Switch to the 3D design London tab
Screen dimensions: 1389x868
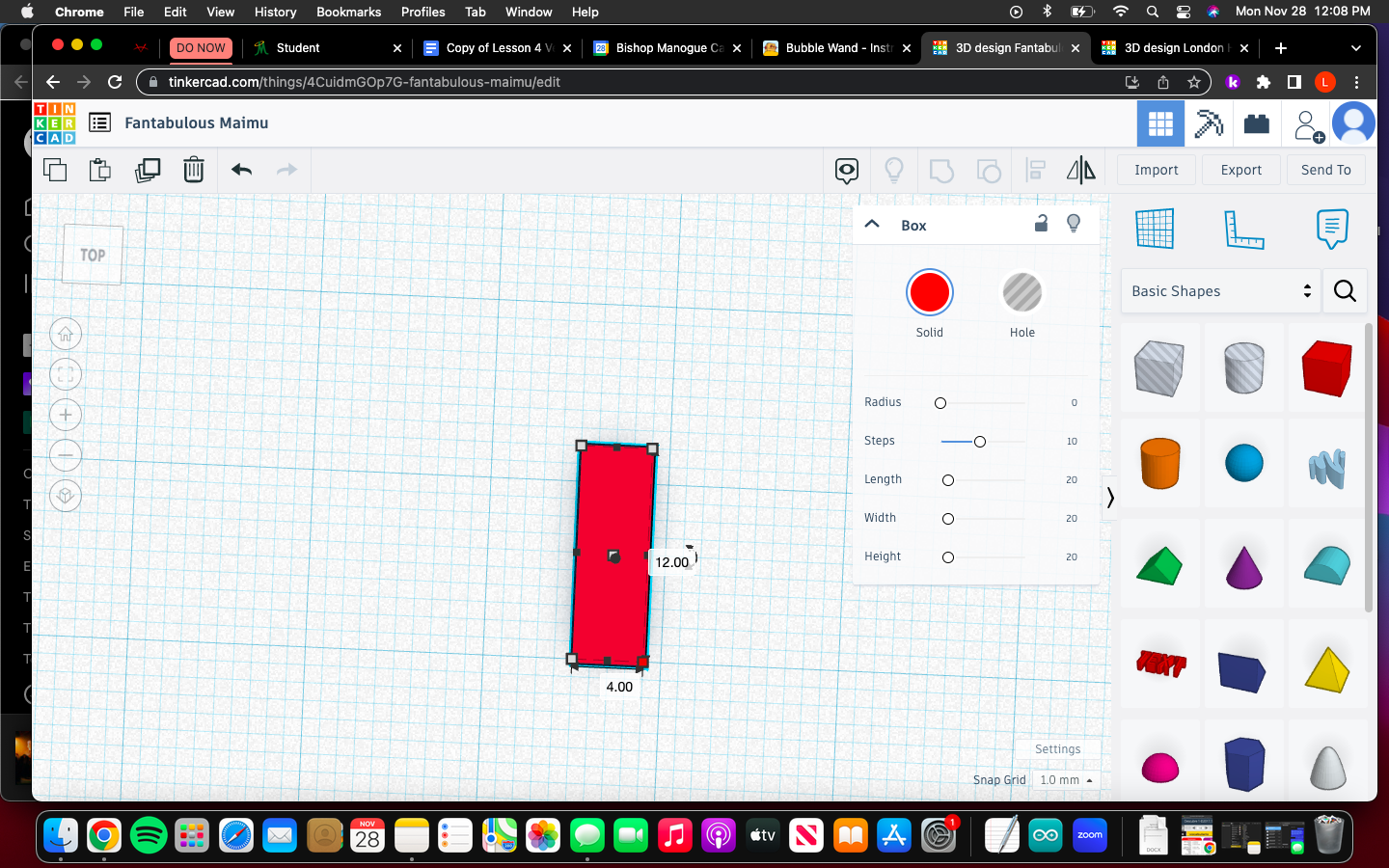point(1176,48)
